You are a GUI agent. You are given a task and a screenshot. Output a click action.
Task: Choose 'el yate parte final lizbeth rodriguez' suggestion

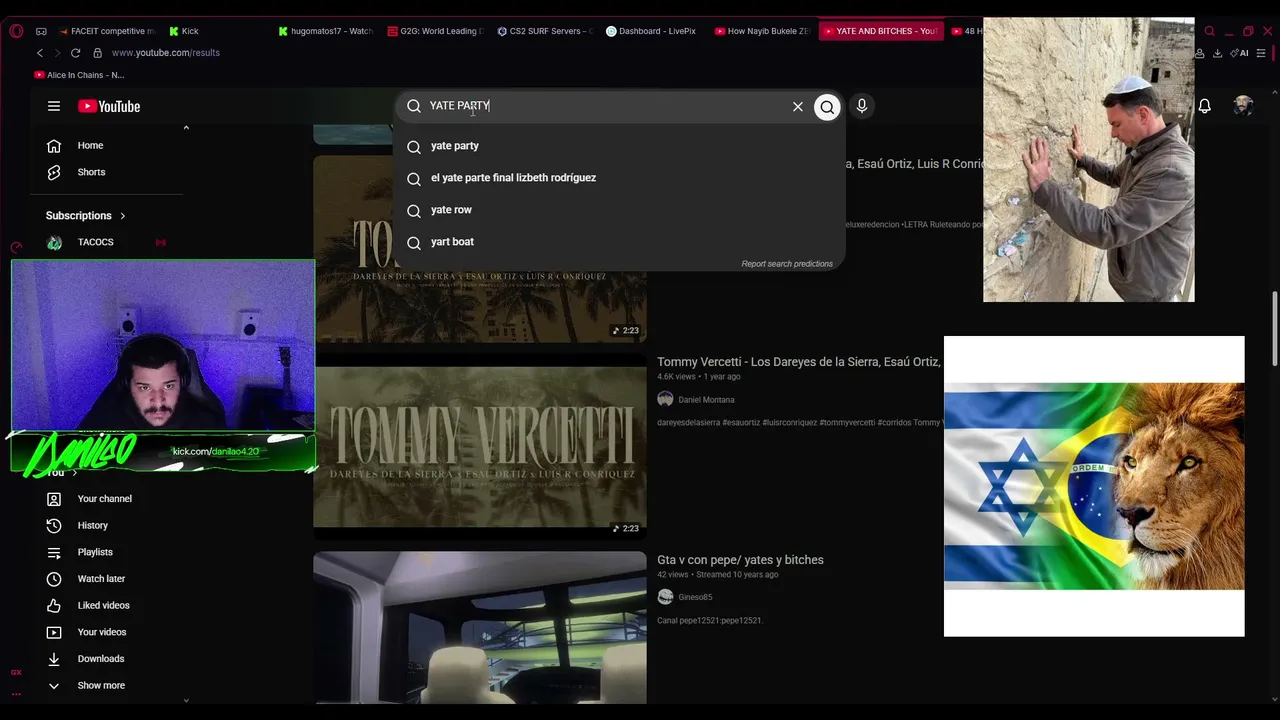click(619, 178)
